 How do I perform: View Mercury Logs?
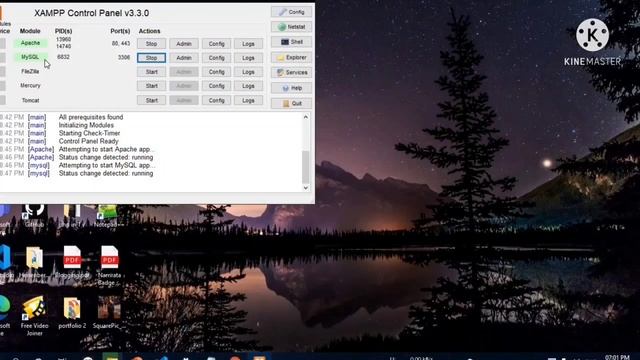[248, 86]
